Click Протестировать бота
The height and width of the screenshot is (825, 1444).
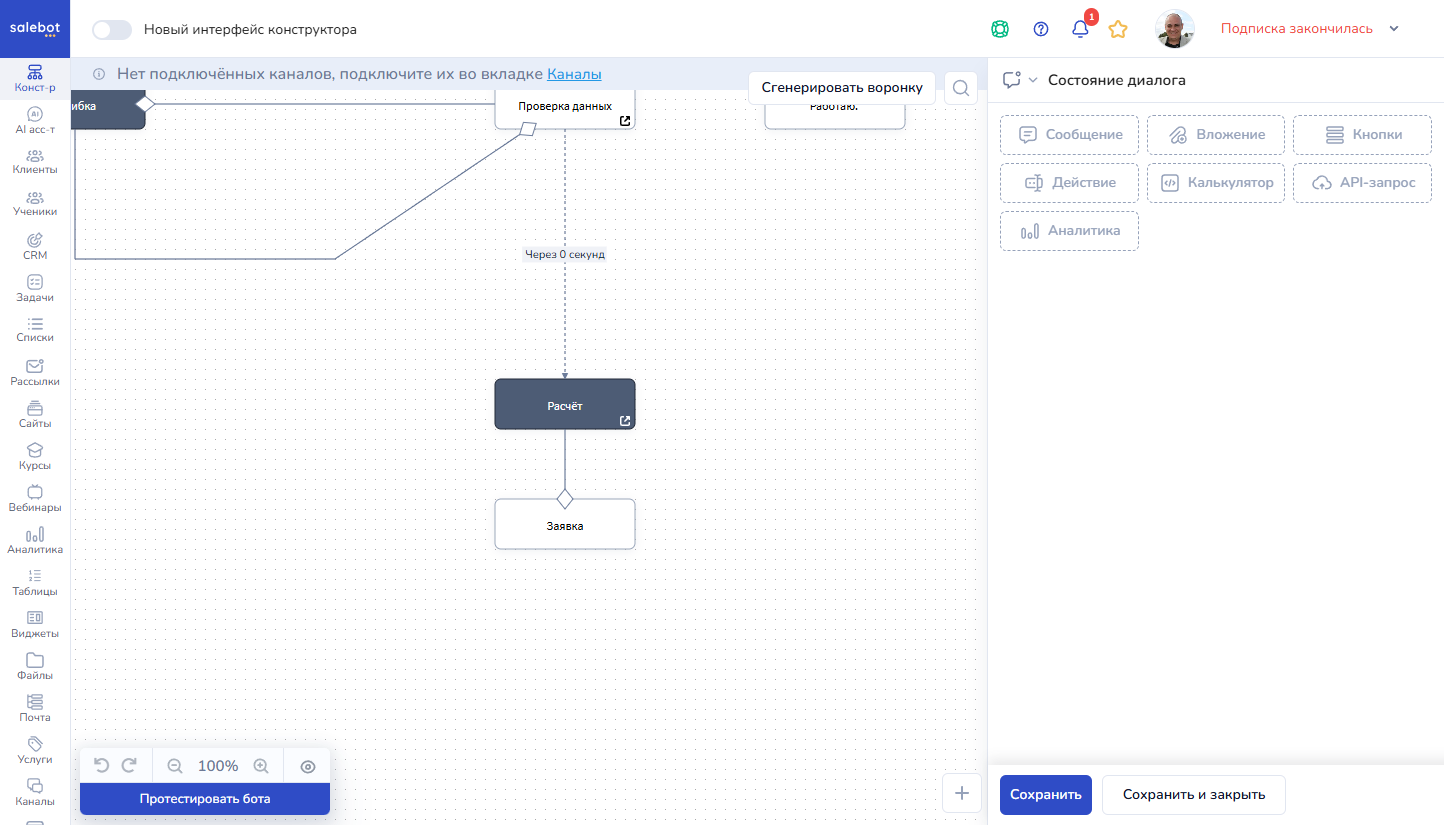(x=205, y=799)
